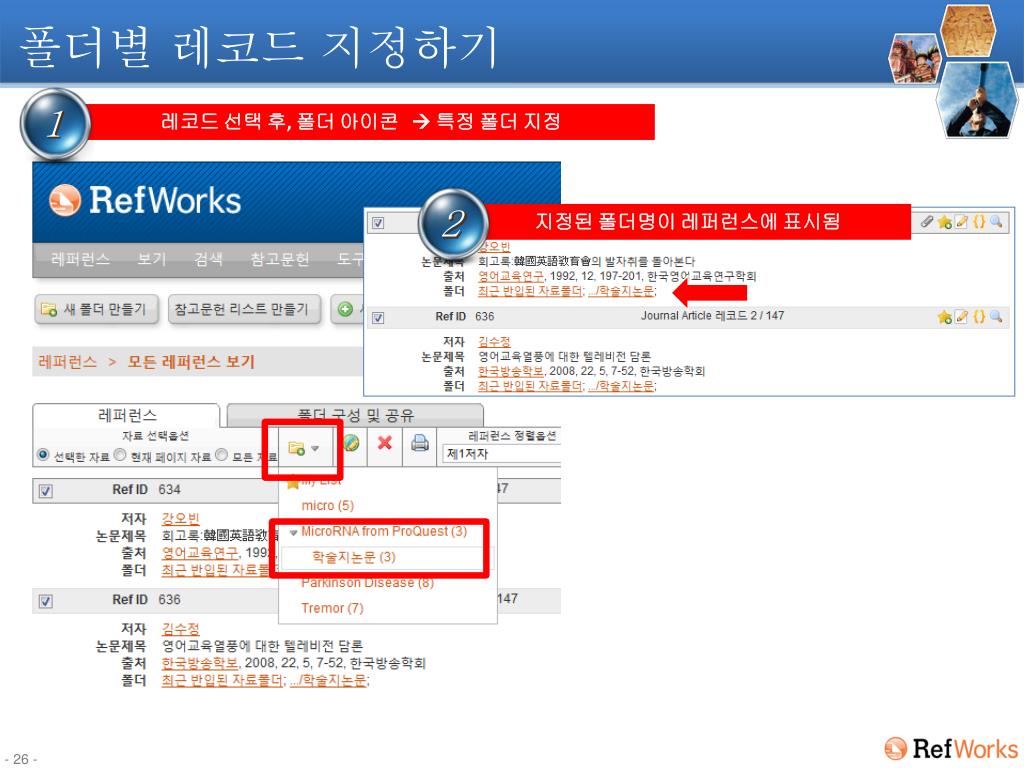Choose Tremor (7) from the folder list
The width and height of the screenshot is (1024, 768).
click(x=332, y=608)
